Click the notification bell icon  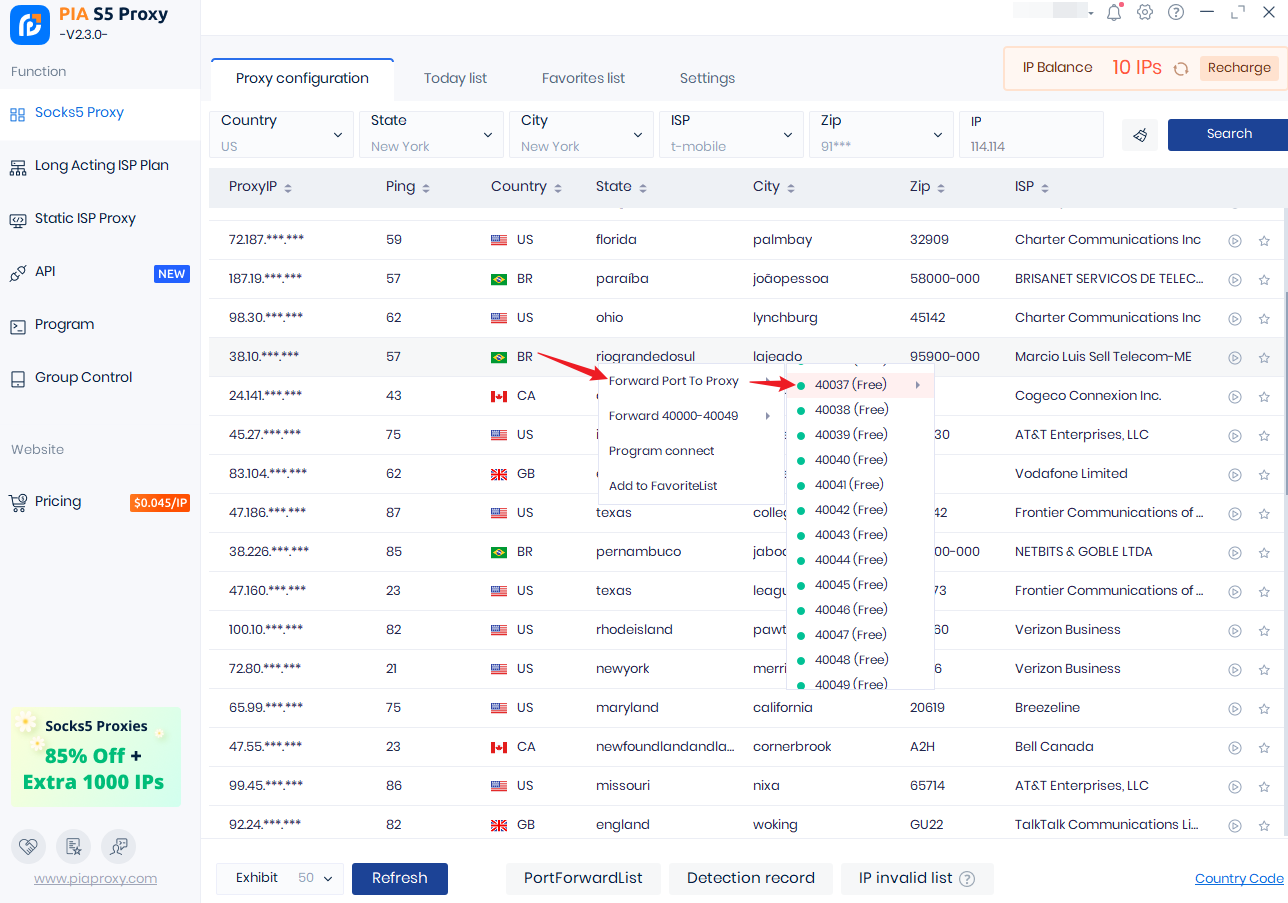[1114, 12]
